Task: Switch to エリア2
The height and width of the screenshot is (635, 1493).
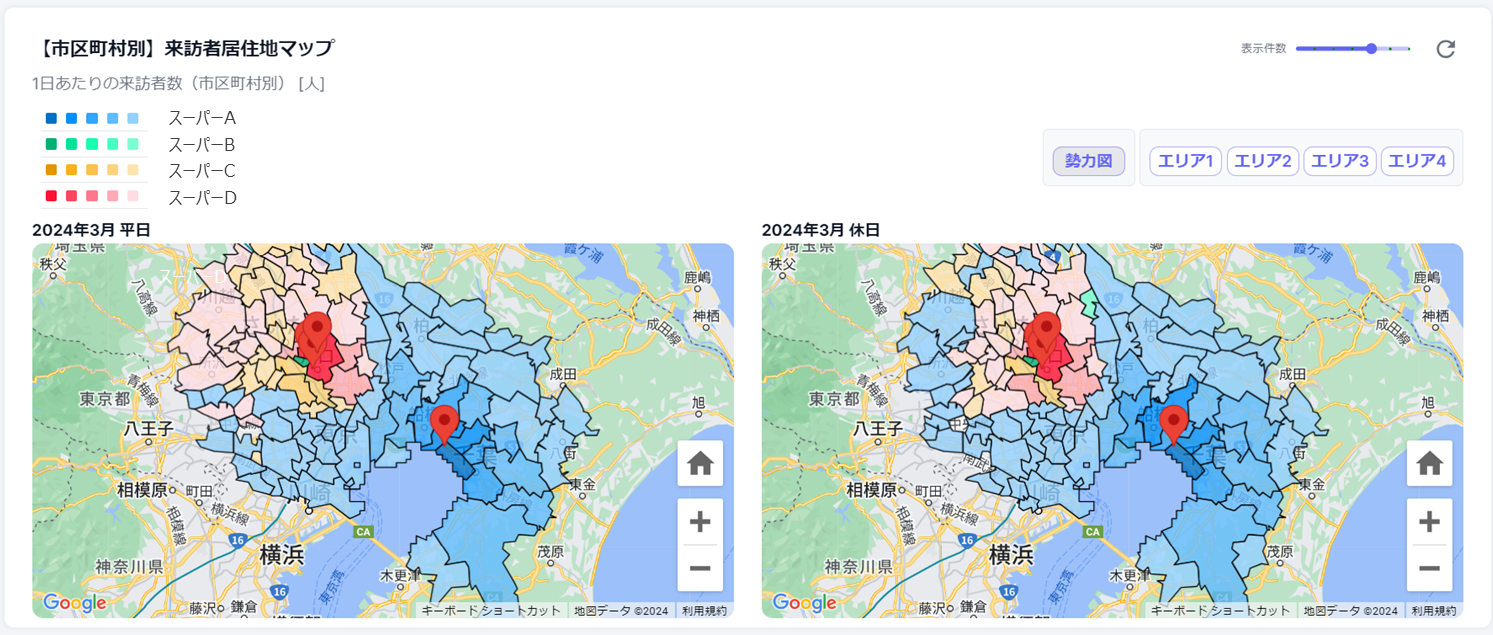Action: point(1262,161)
